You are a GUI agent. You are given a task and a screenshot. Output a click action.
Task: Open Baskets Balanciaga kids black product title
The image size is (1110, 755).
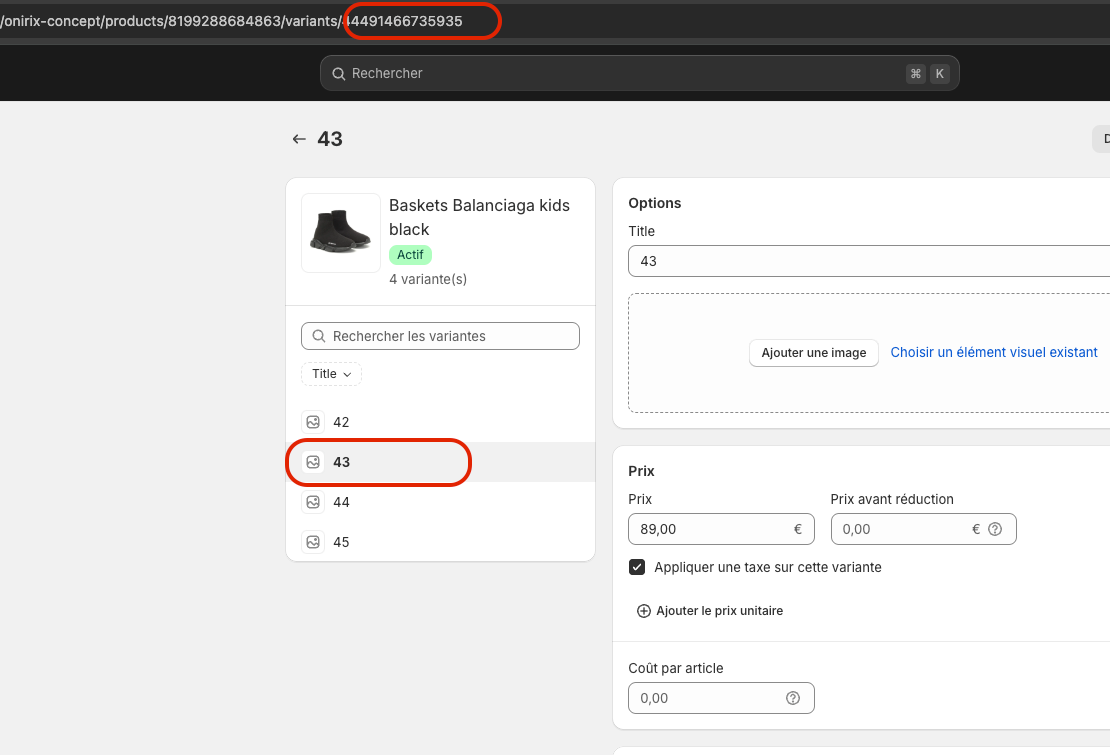click(x=479, y=217)
